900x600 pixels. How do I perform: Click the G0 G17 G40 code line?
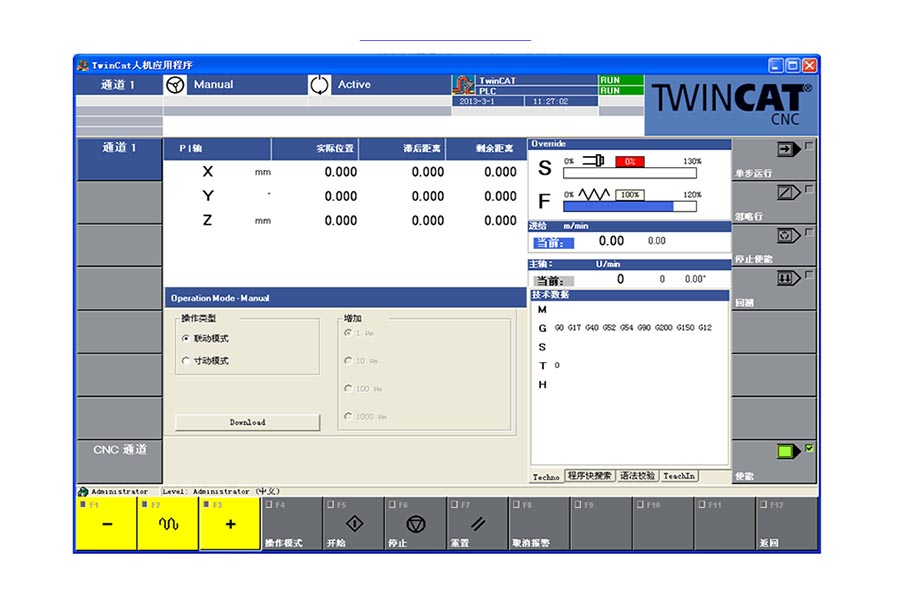tap(633, 327)
